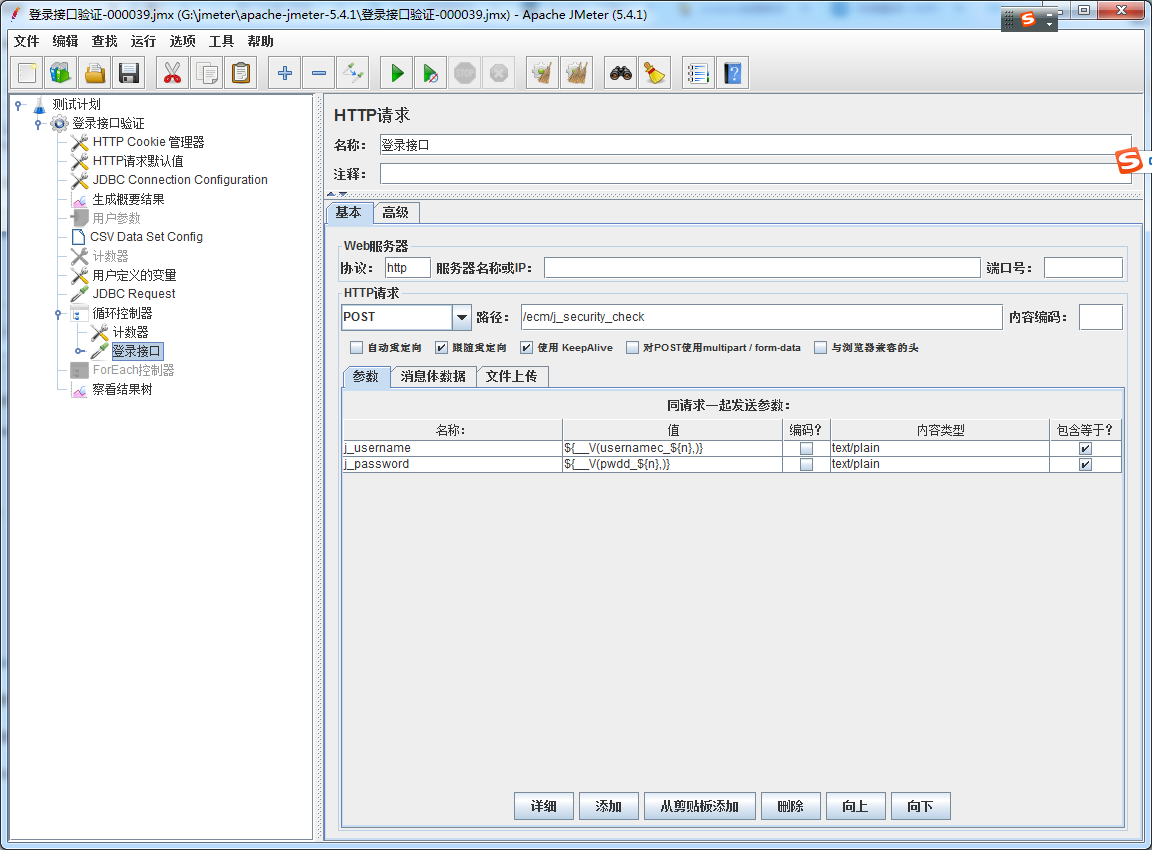The width and height of the screenshot is (1152, 850).
Task: Toggle enable/disable element icon
Action: coord(352,73)
